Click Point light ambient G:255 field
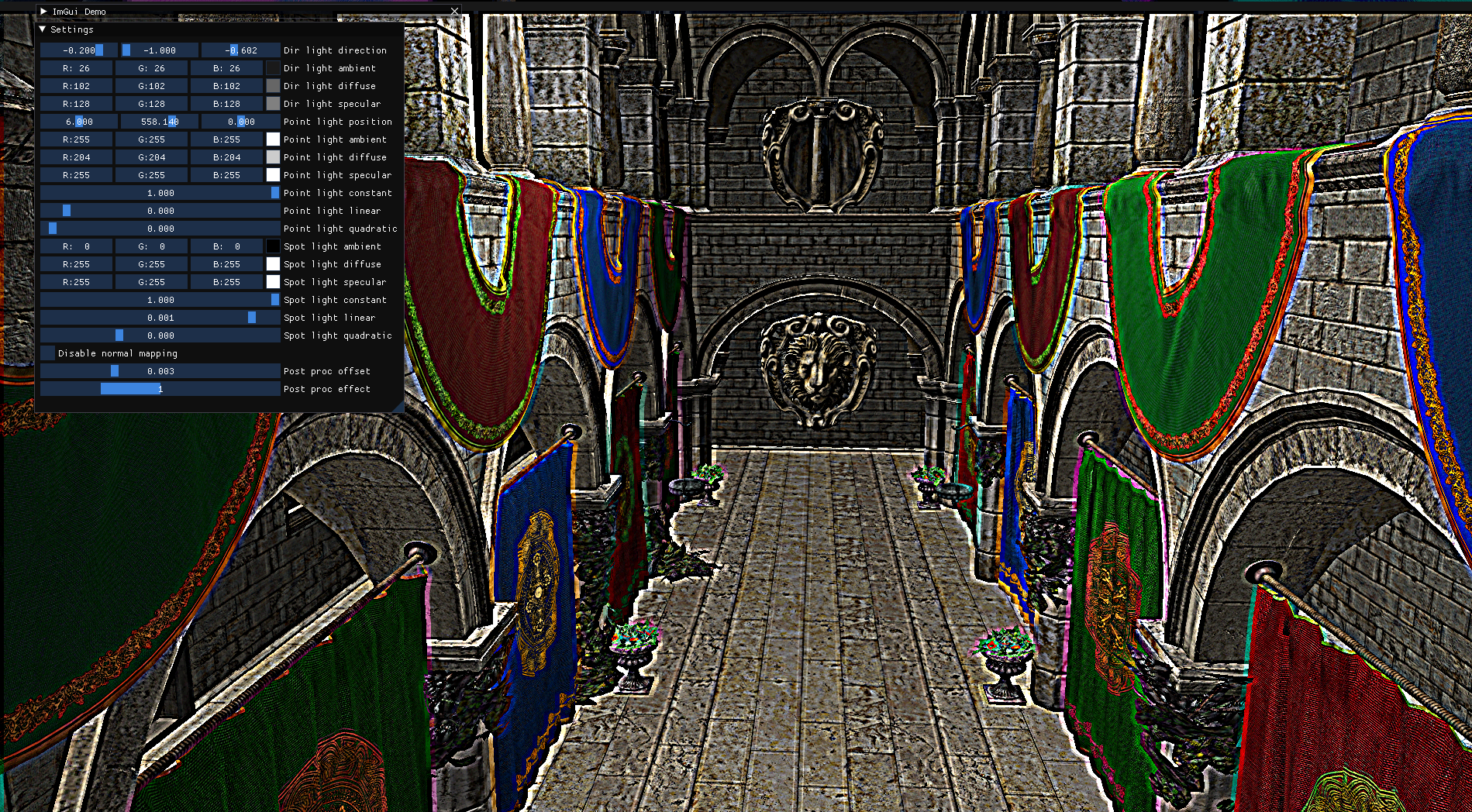1472x812 pixels. point(151,139)
